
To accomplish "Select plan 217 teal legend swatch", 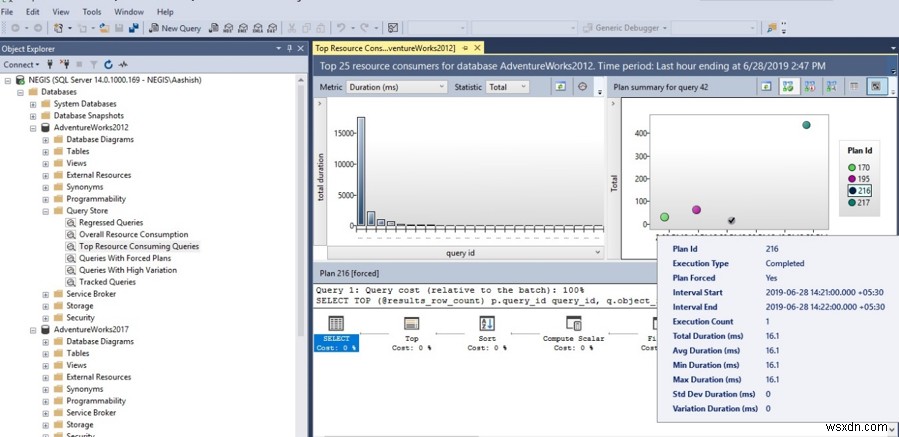I will tap(851, 202).
